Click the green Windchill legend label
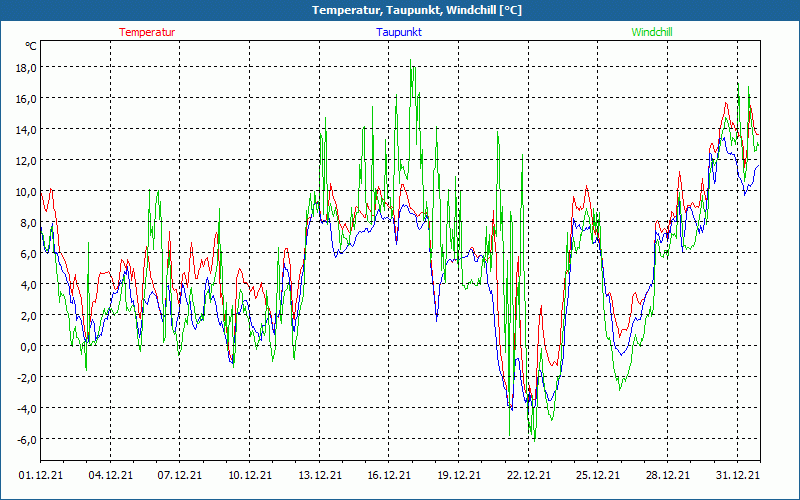This screenshot has height=500, width=800. [x=652, y=32]
